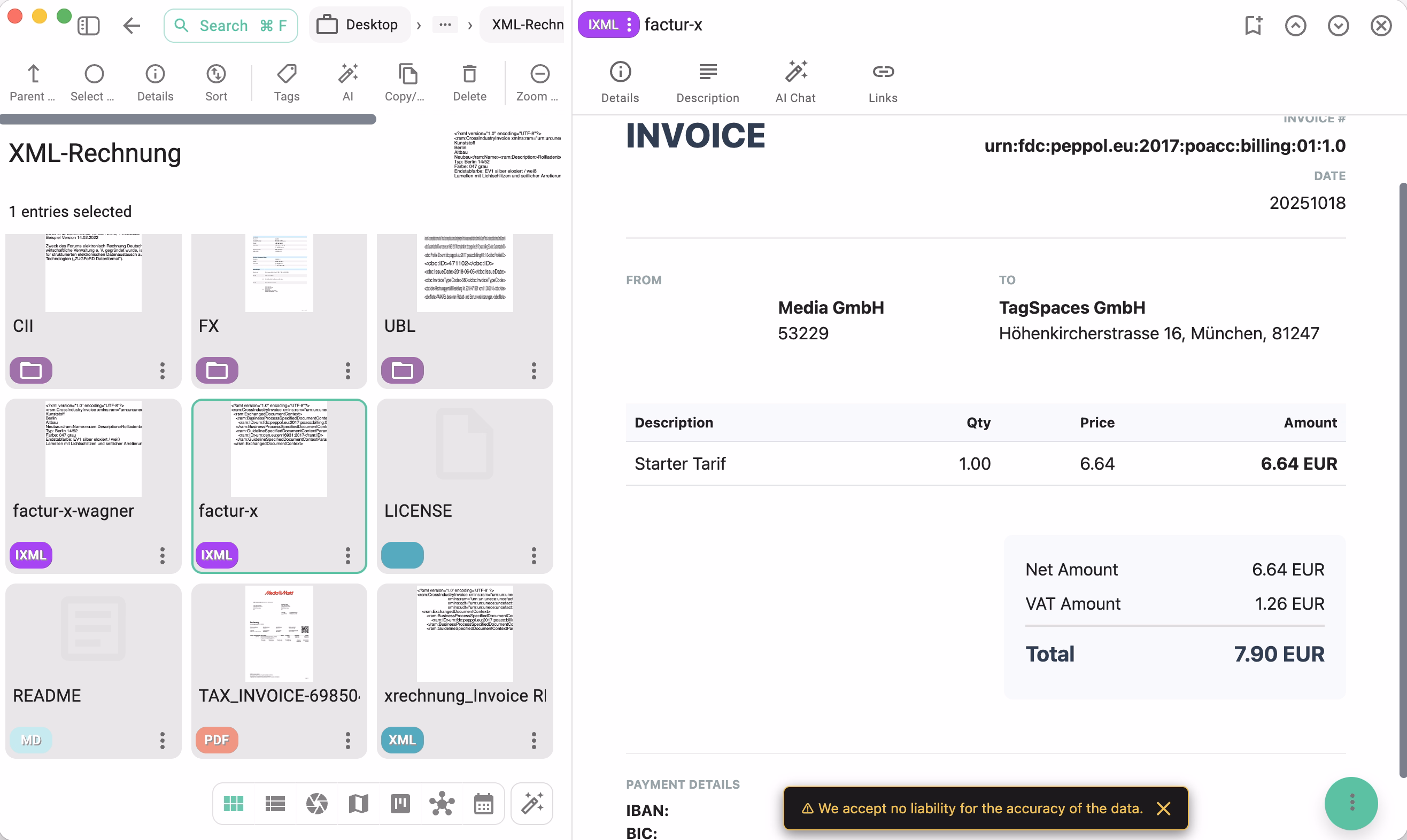Select the README file
The width and height of the screenshot is (1407, 840).
pos(94,671)
